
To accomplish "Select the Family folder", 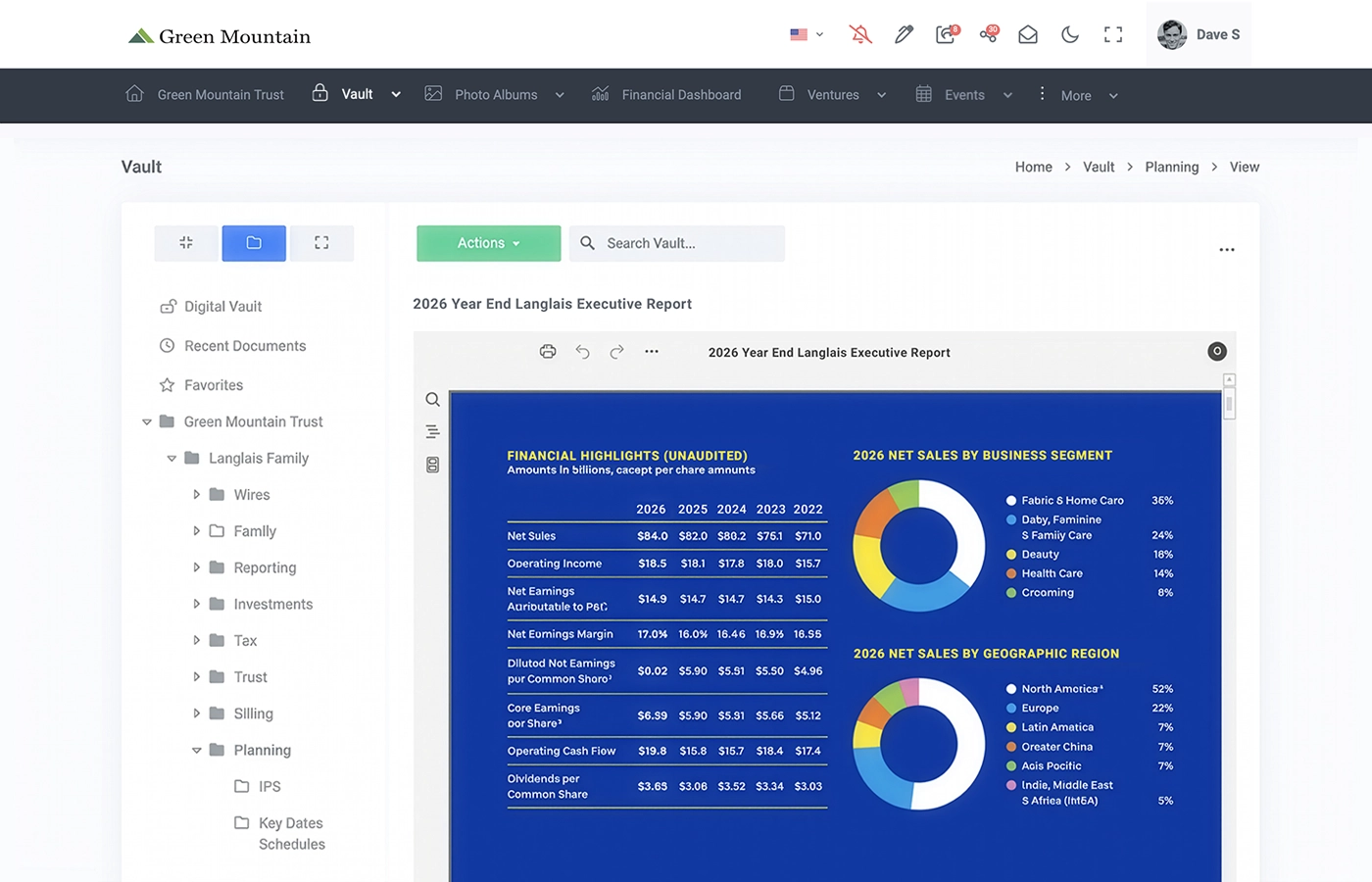I will pyautogui.click(x=243, y=531).
